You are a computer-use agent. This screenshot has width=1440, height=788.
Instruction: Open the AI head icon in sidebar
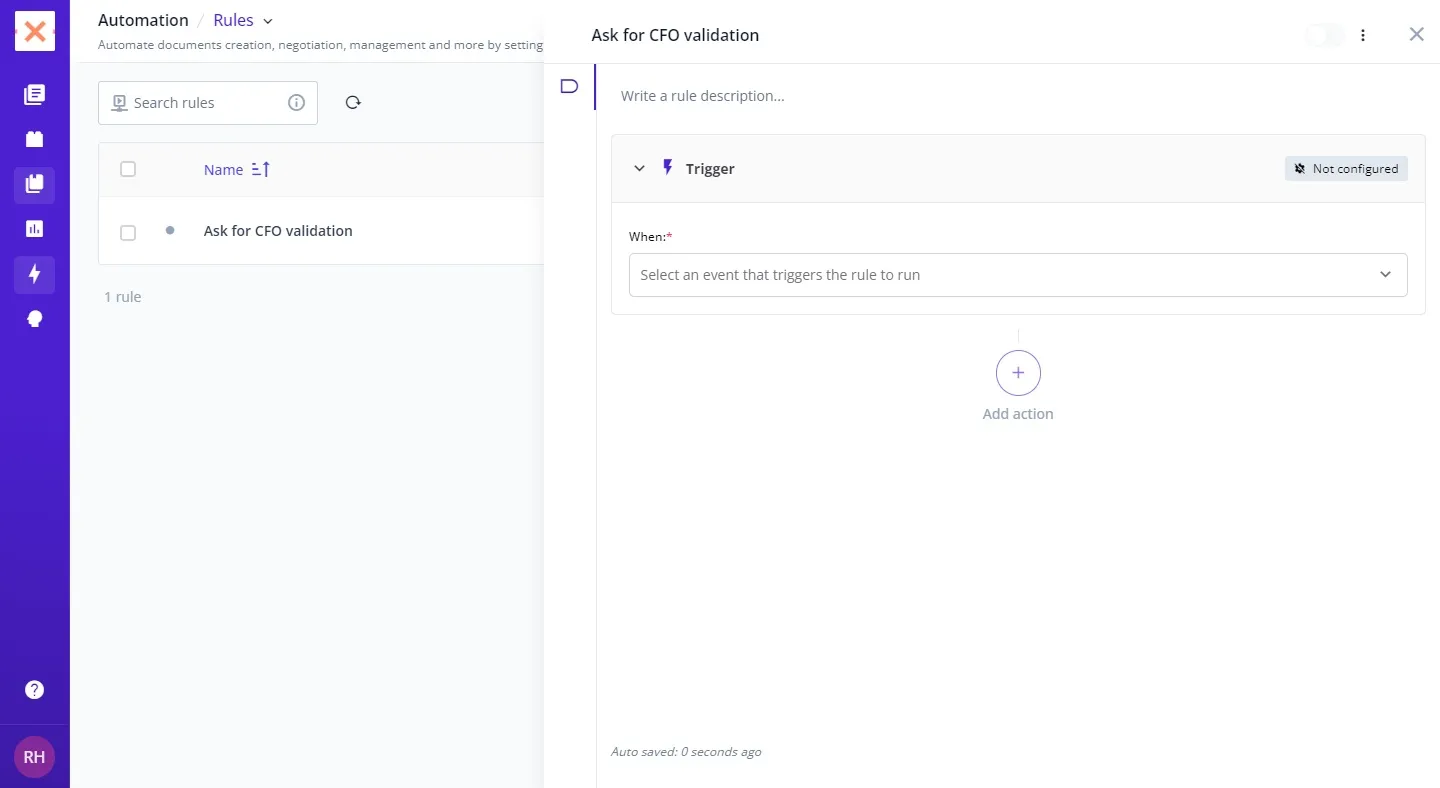tap(34, 319)
